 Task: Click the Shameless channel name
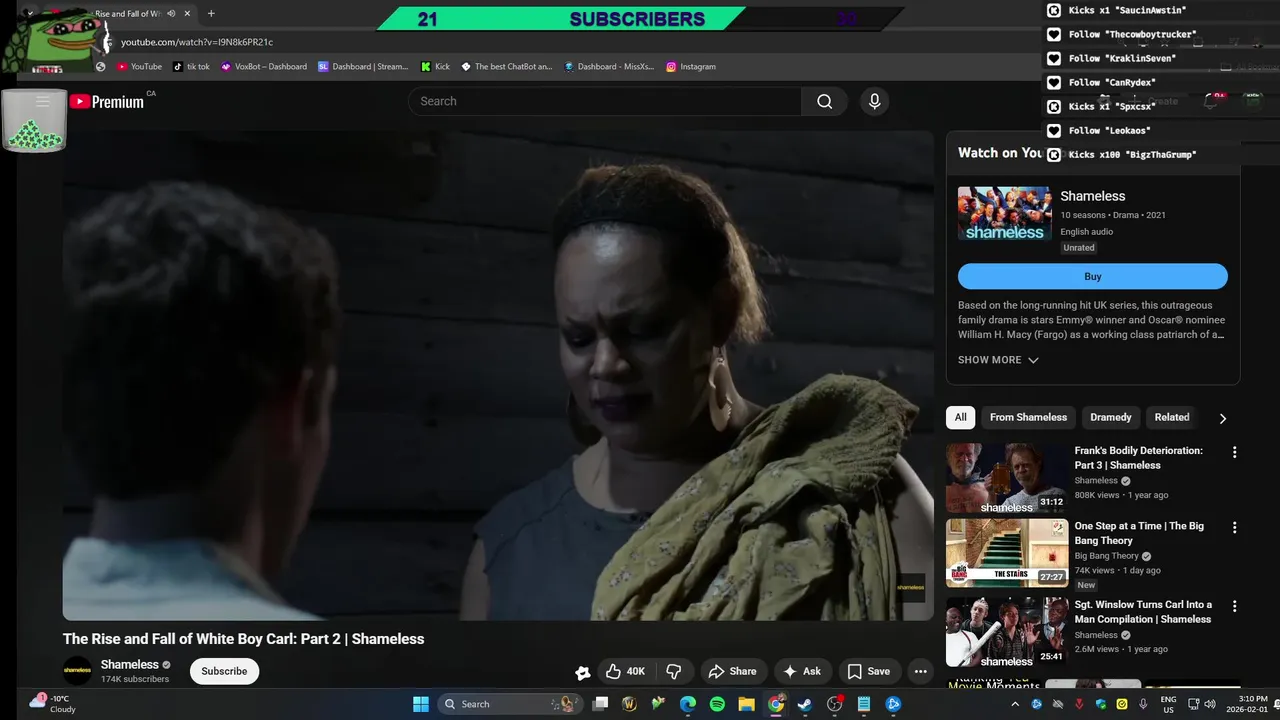(x=130, y=664)
